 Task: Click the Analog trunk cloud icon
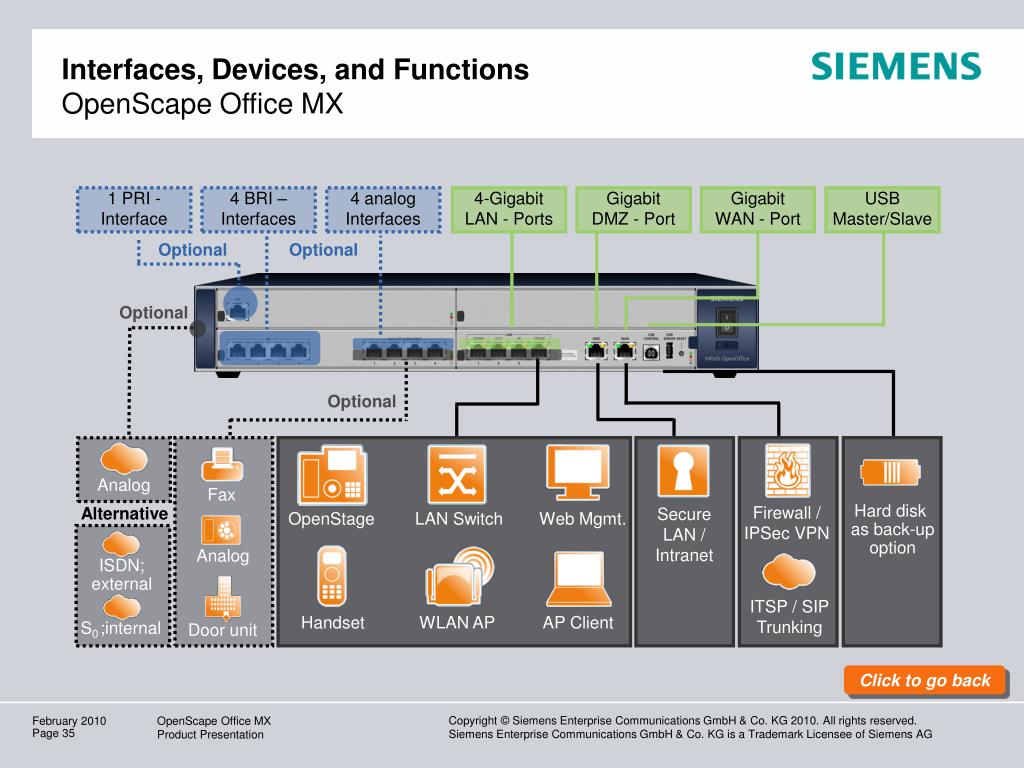coord(123,459)
